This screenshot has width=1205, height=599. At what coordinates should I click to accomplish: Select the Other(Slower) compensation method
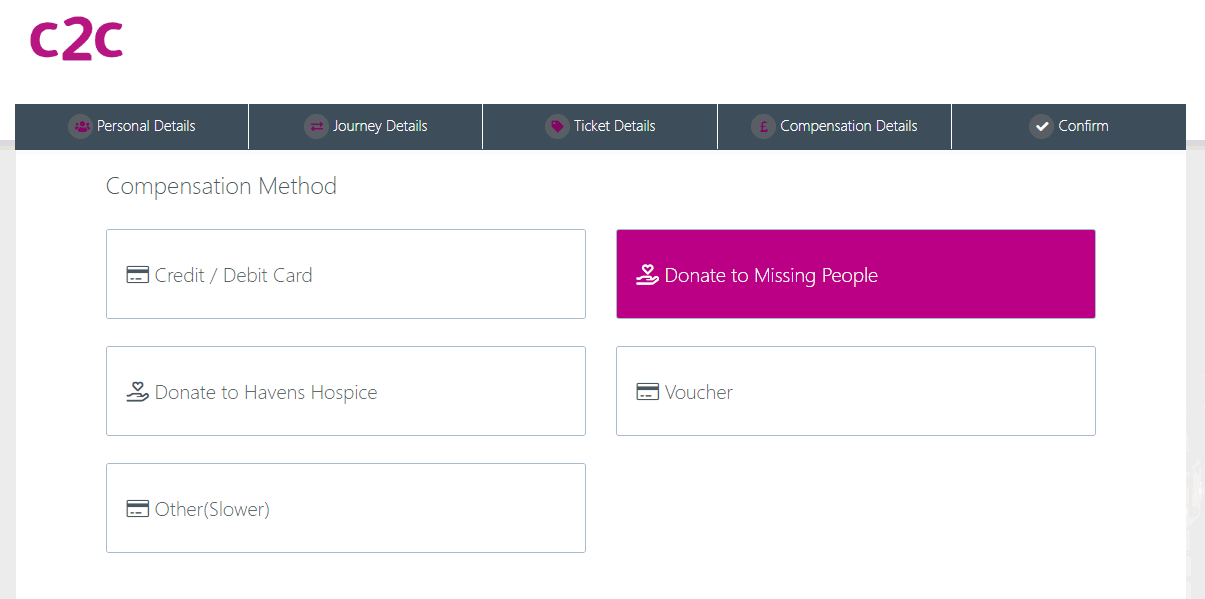pyautogui.click(x=345, y=508)
